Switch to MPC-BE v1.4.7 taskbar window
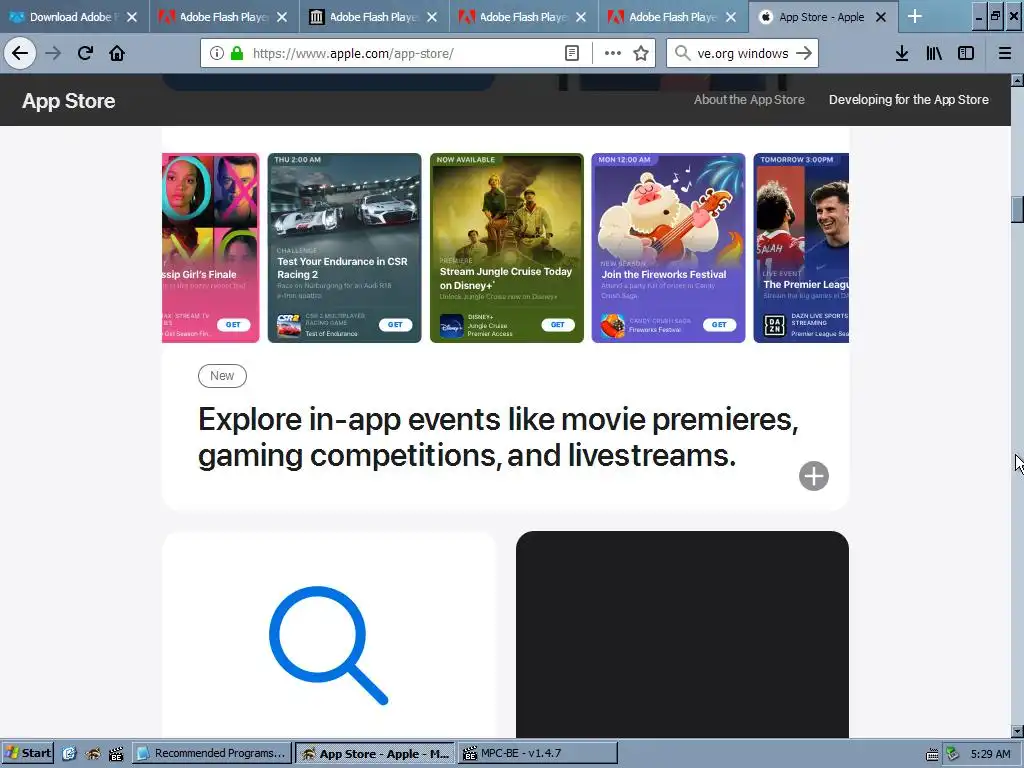The width and height of the screenshot is (1024, 768). tap(537, 753)
